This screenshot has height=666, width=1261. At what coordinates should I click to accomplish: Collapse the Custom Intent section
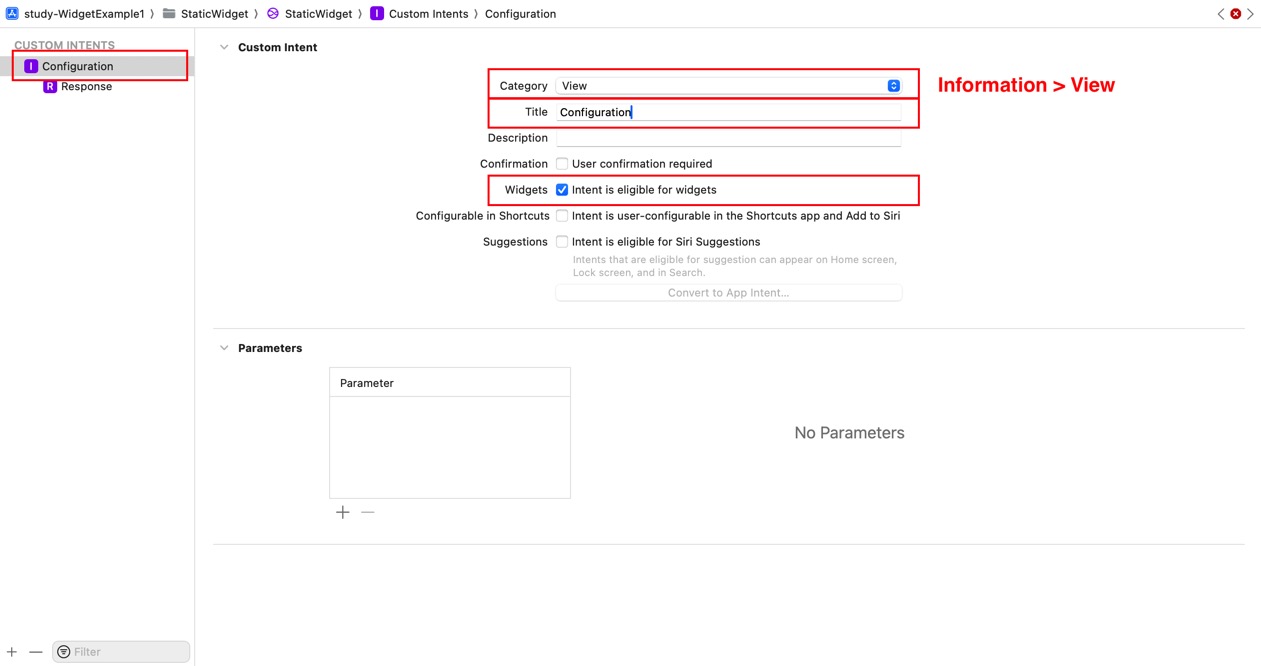click(224, 47)
